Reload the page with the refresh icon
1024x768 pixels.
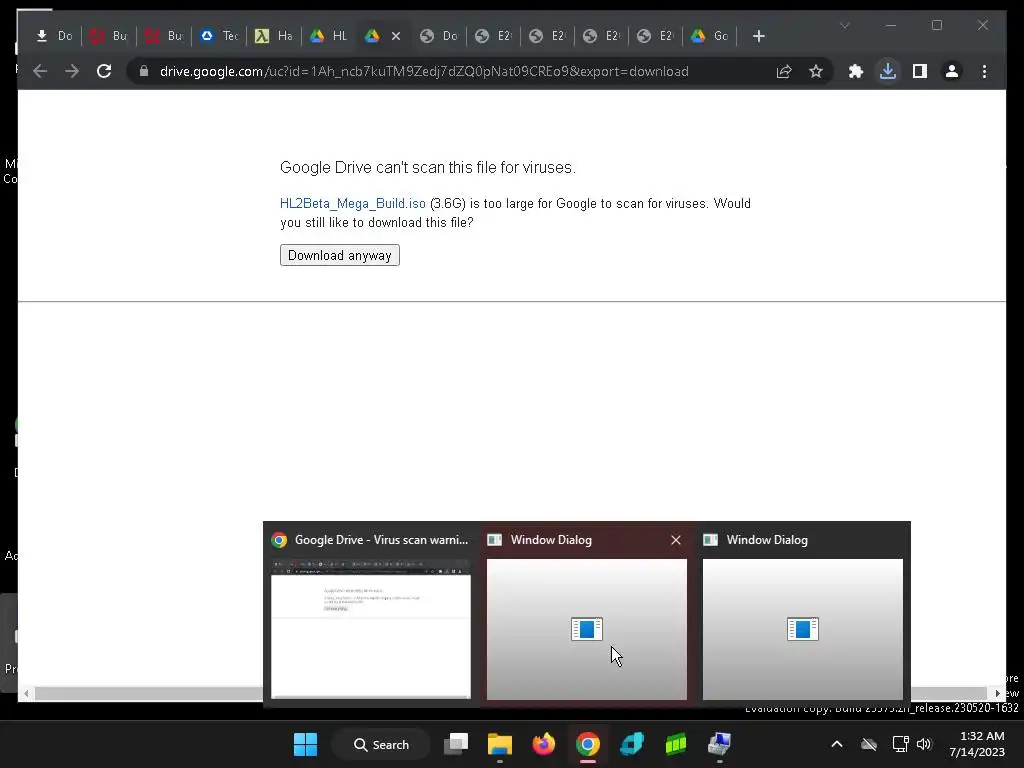click(x=104, y=71)
